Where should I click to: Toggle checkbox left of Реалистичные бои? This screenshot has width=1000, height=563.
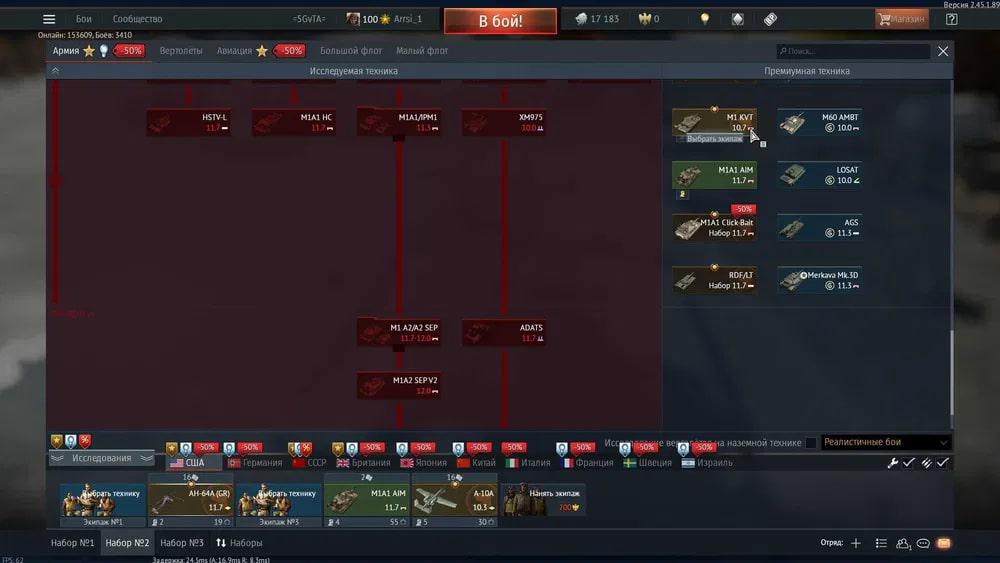811,443
